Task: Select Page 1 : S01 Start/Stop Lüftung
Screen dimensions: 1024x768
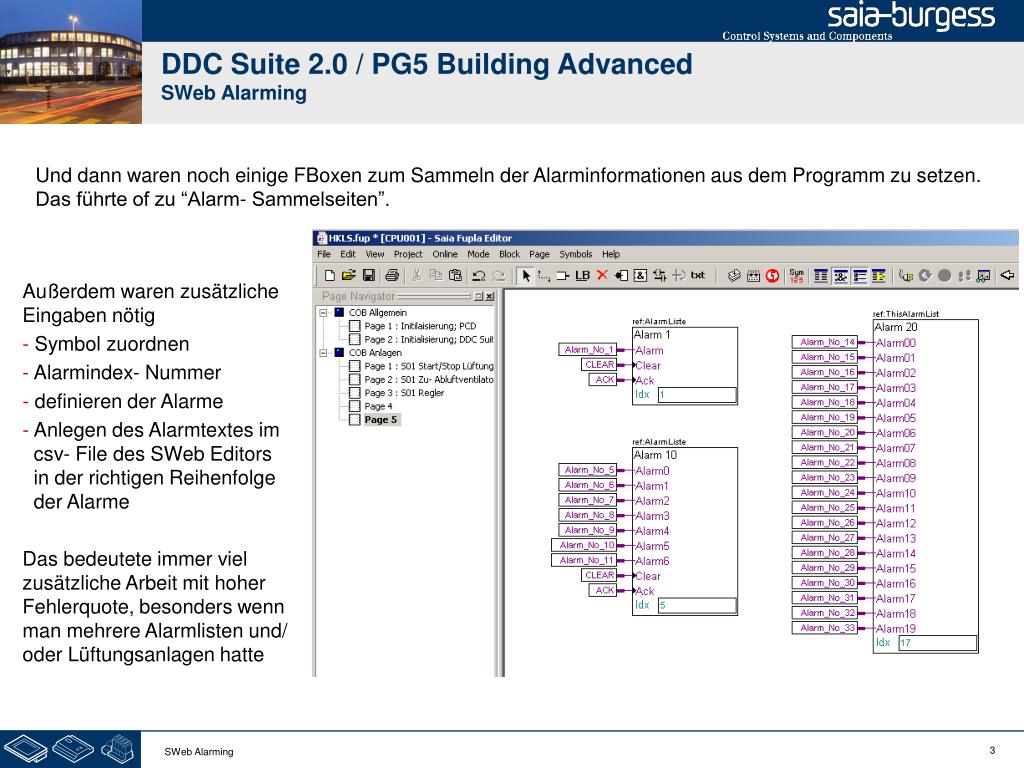Action: [428, 366]
